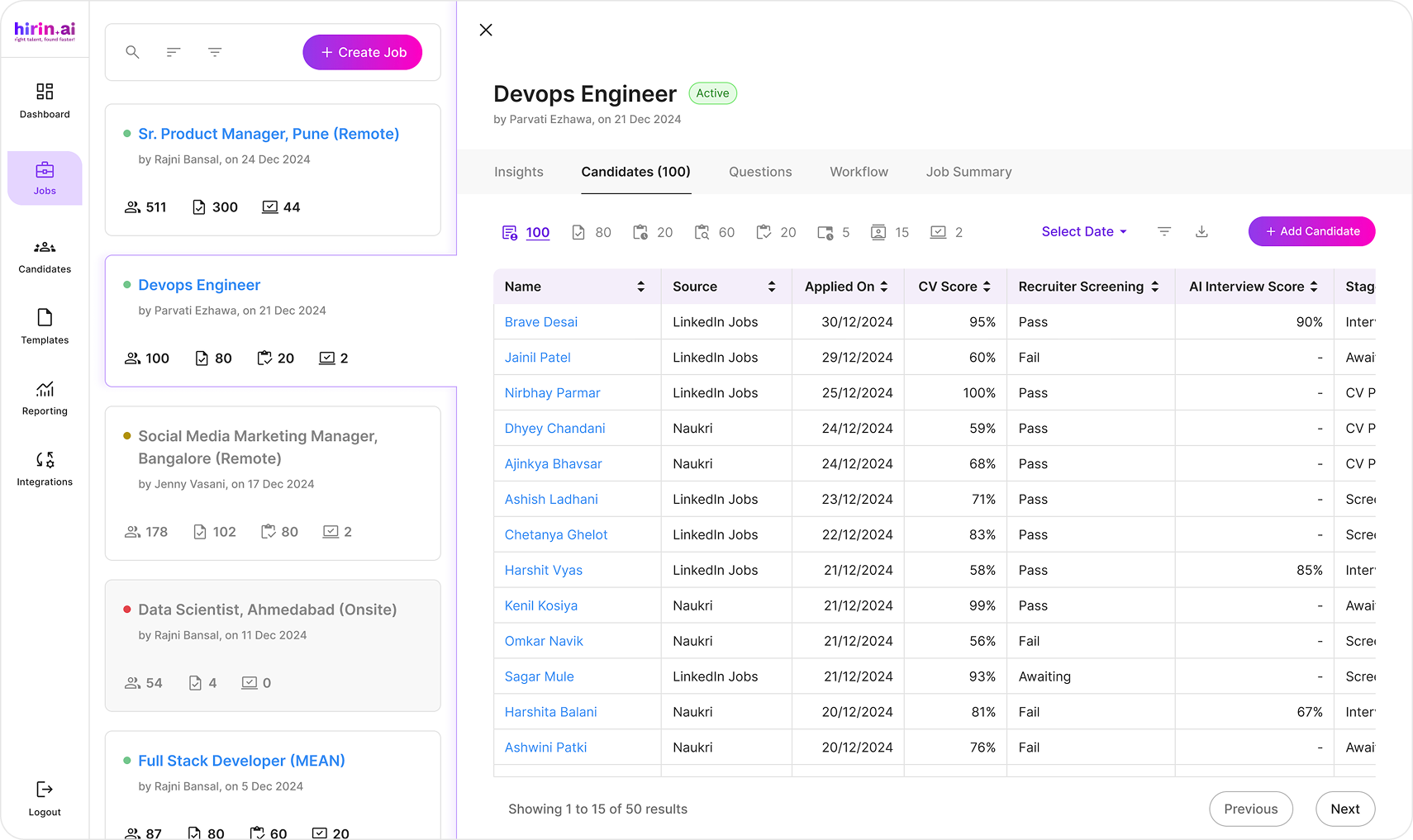This screenshot has width=1413, height=840.
Task: Open candidate Kenil Kosiya
Action: [x=541, y=606]
